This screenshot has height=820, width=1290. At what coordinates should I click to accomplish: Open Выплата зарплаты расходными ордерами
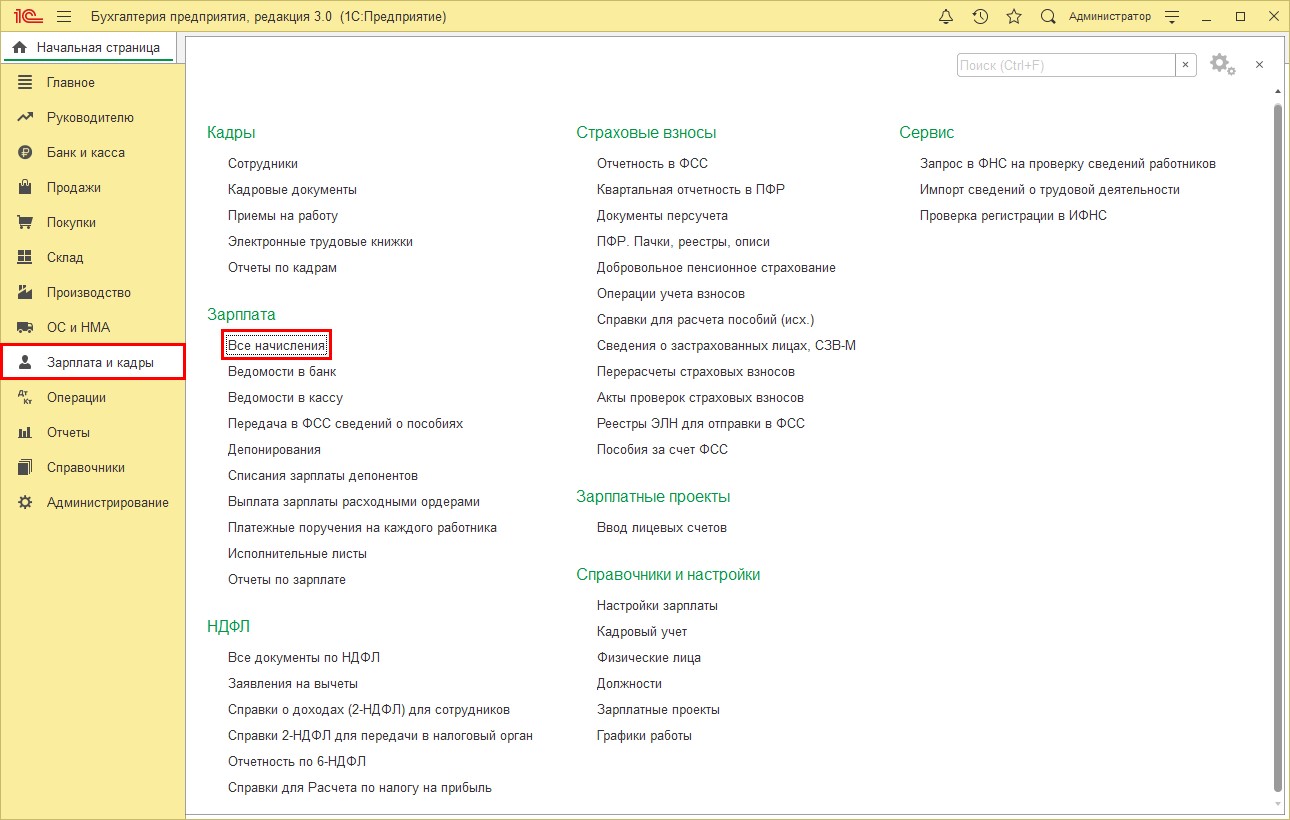coord(354,501)
